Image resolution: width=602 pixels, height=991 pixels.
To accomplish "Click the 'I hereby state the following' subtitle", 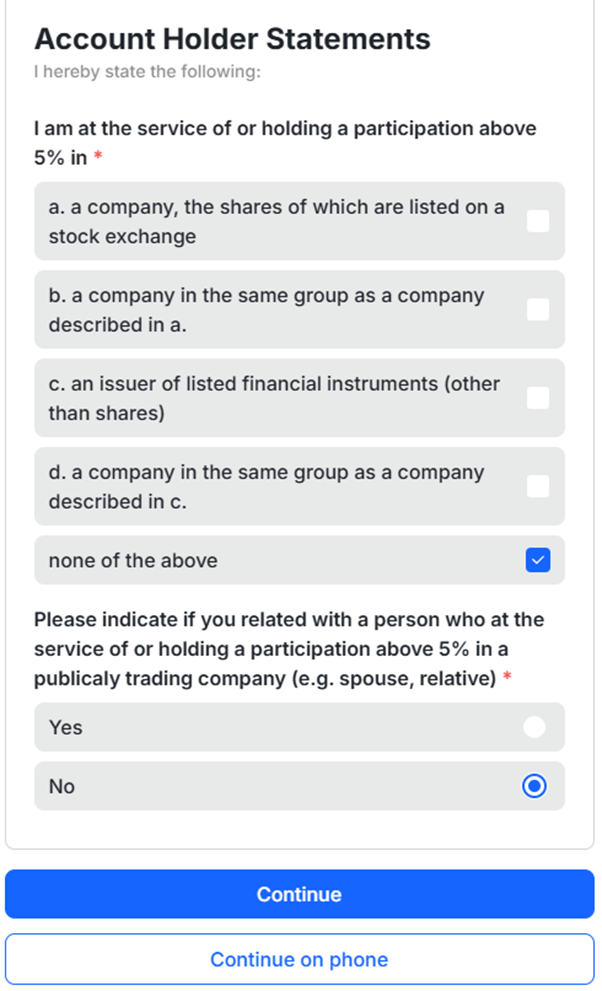I will (x=147, y=72).
